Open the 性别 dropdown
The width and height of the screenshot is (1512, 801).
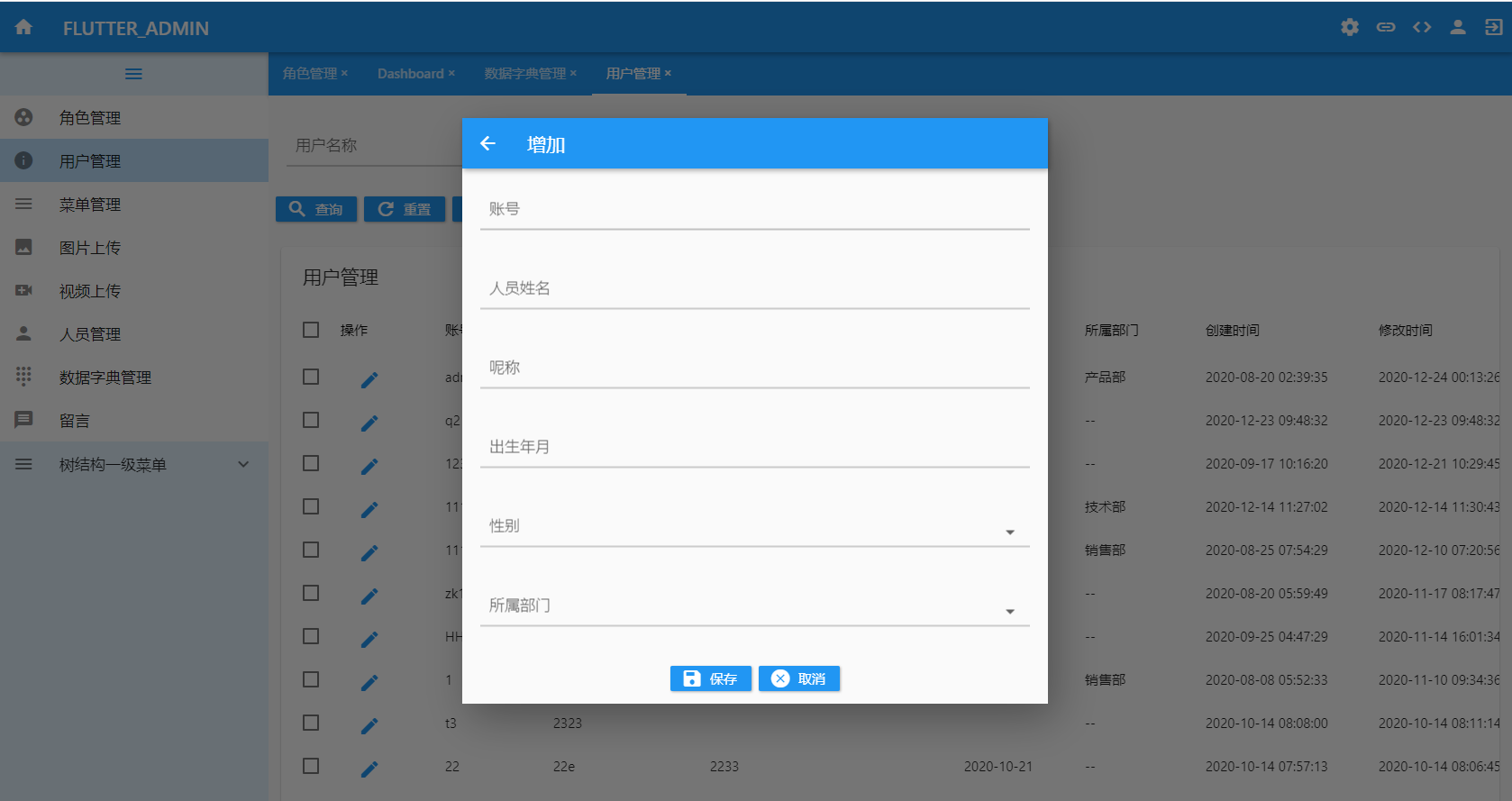[754, 527]
